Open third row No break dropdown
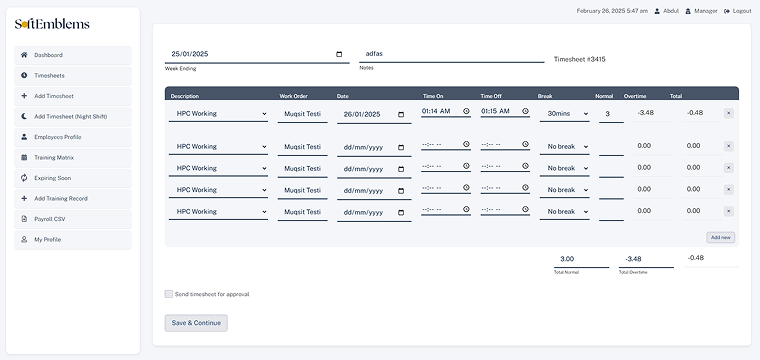 click(x=565, y=169)
